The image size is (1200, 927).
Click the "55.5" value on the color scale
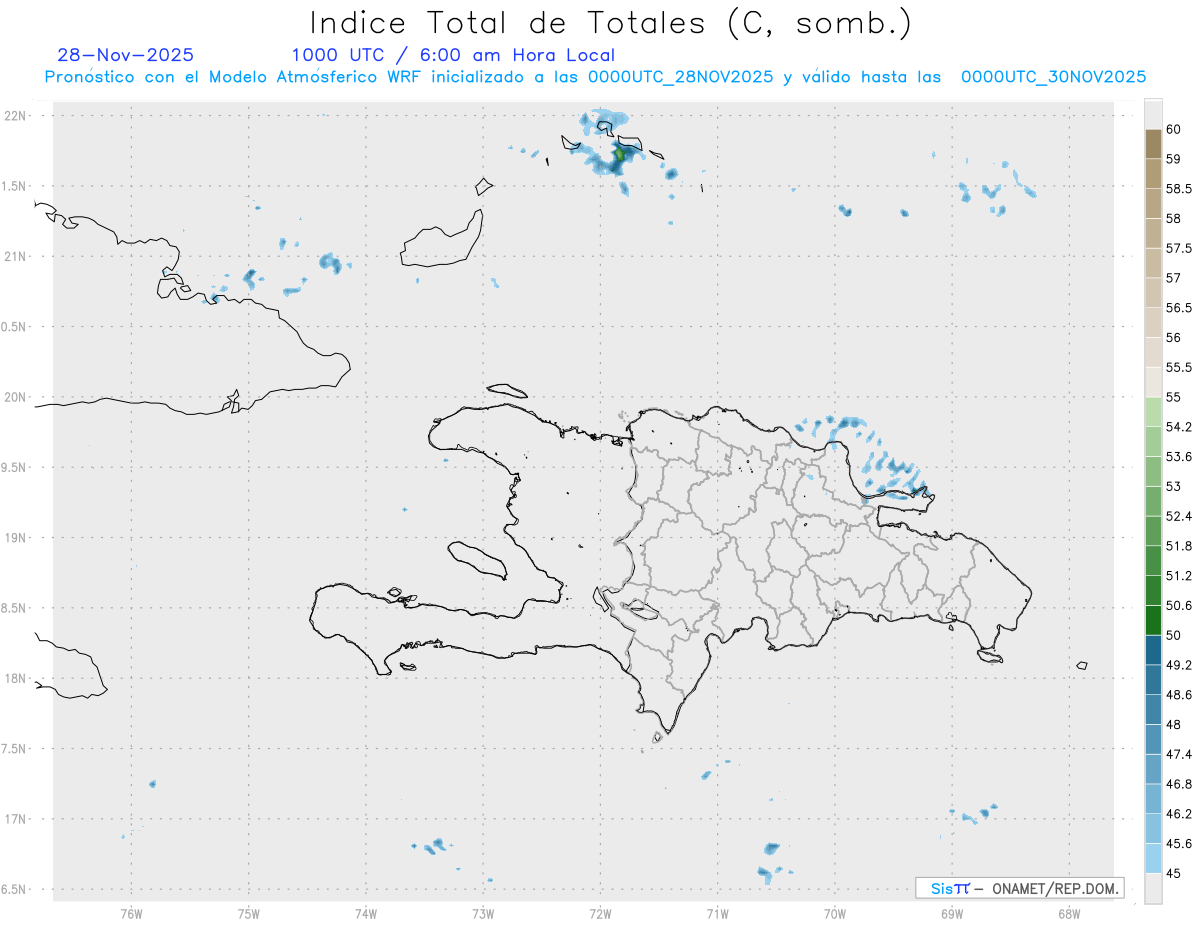tap(1179, 367)
